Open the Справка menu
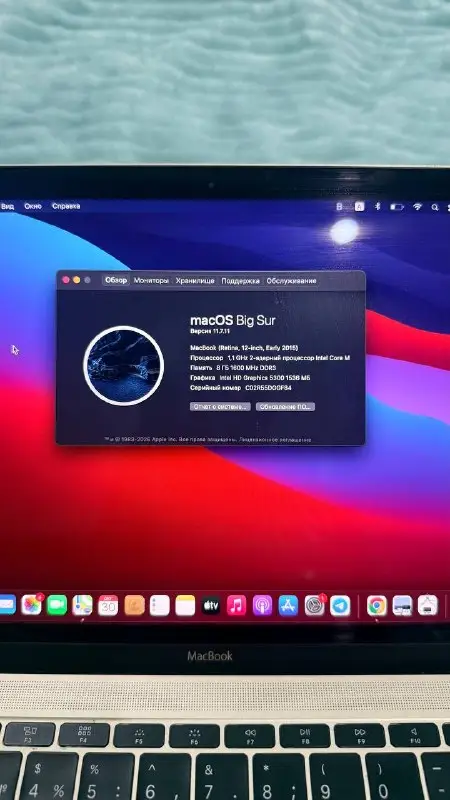 tap(66, 207)
